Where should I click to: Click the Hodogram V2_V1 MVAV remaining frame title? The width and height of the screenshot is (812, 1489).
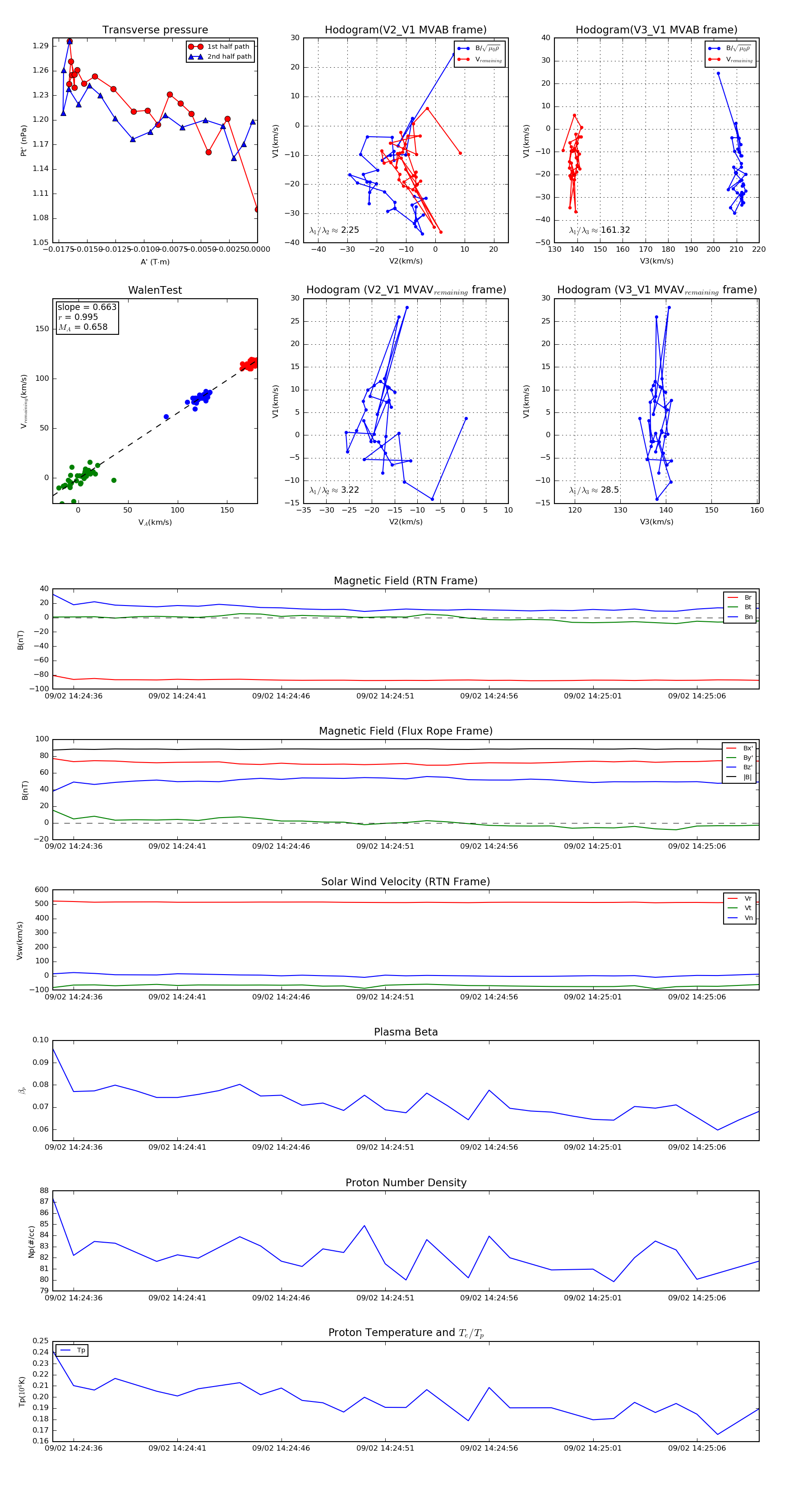pos(406,290)
